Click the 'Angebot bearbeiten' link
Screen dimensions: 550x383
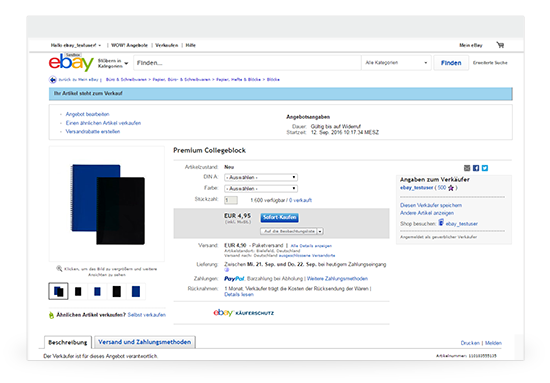click(x=87, y=114)
